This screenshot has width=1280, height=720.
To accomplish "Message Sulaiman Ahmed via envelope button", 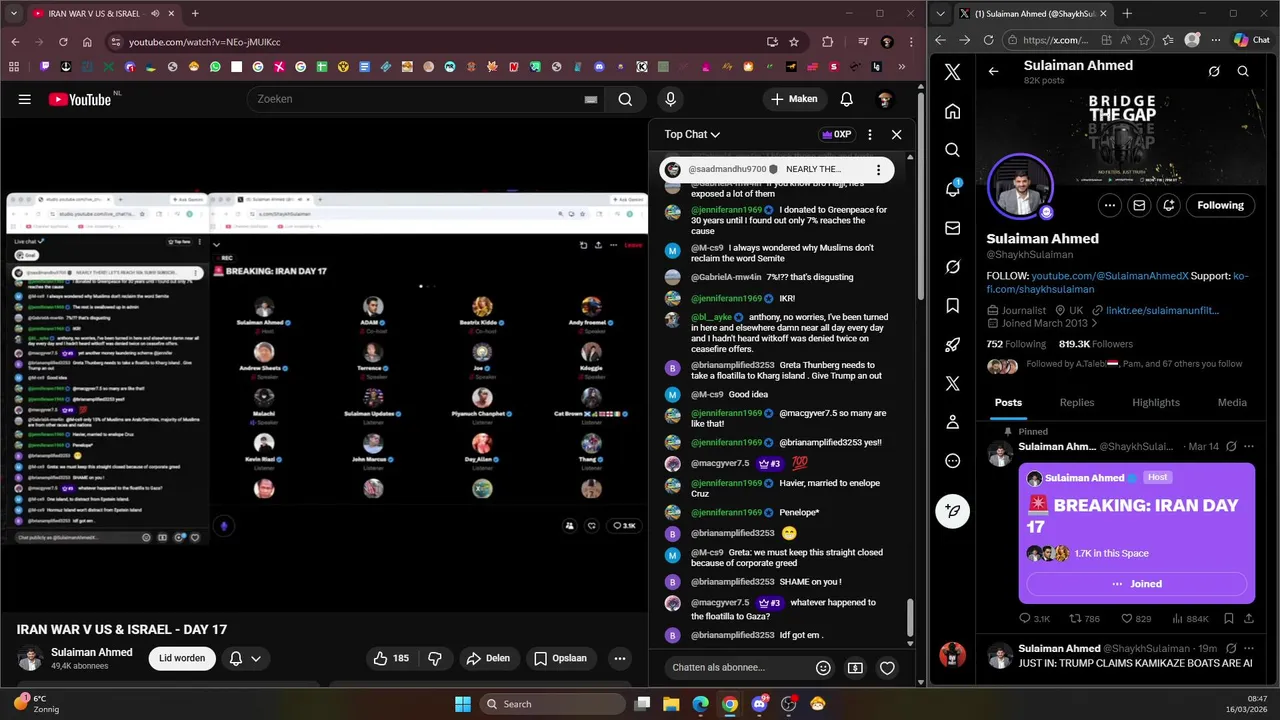I will (x=1139, y=205).
